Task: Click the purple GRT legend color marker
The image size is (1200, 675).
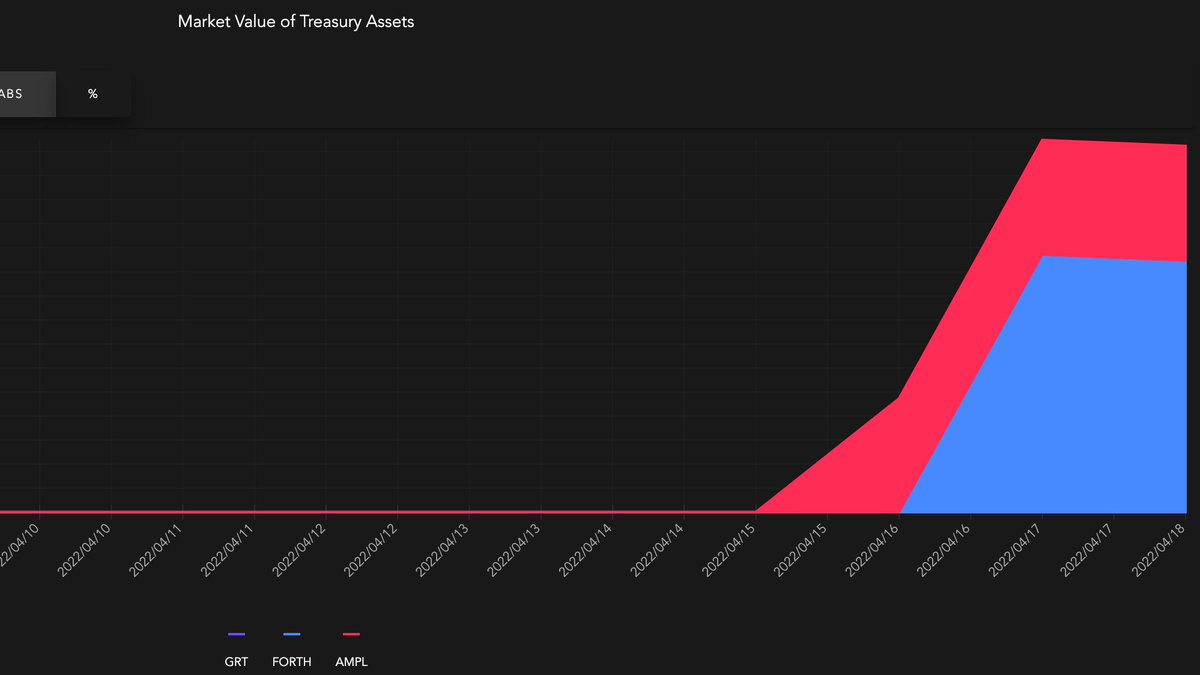Action: coord(236,634)
